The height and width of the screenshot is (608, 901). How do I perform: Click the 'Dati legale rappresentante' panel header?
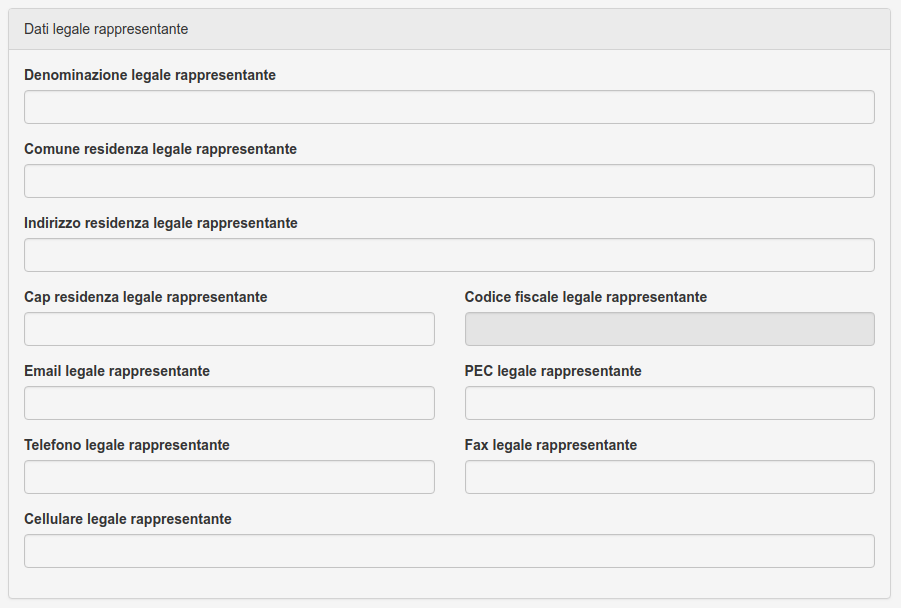[x=449, y=29]
